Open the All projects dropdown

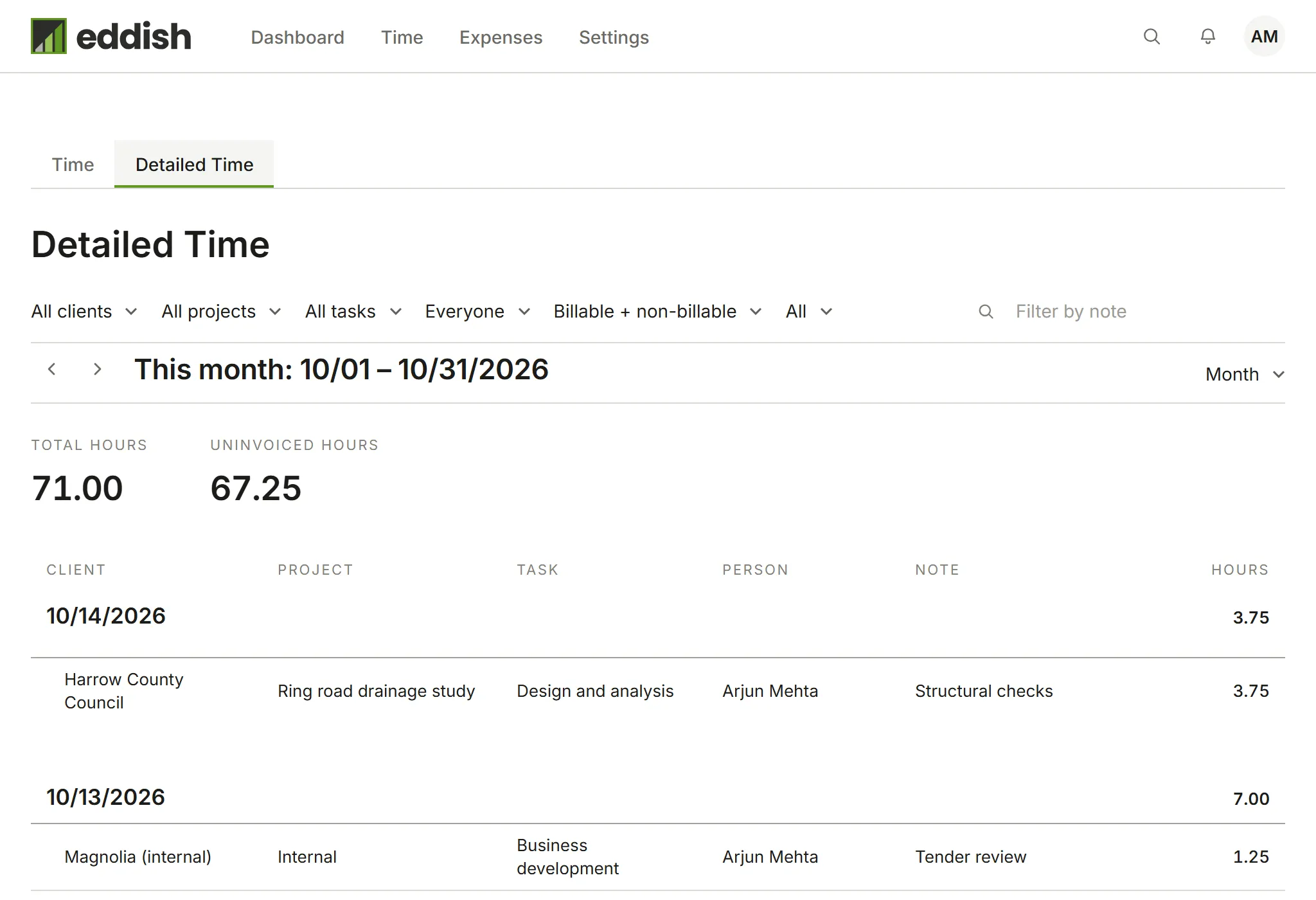click(221, 312)
